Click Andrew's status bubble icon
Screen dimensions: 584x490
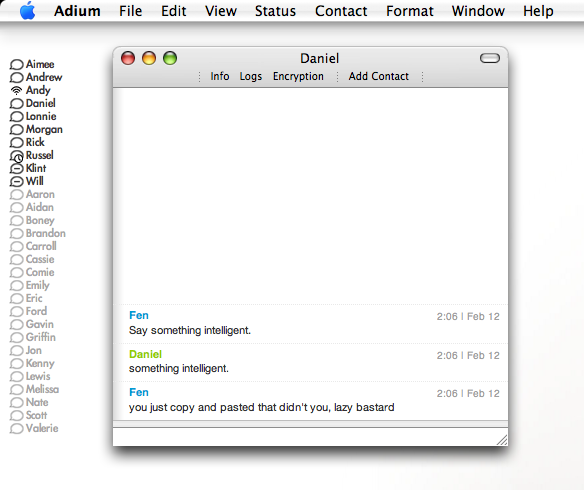tap(16, 78)
